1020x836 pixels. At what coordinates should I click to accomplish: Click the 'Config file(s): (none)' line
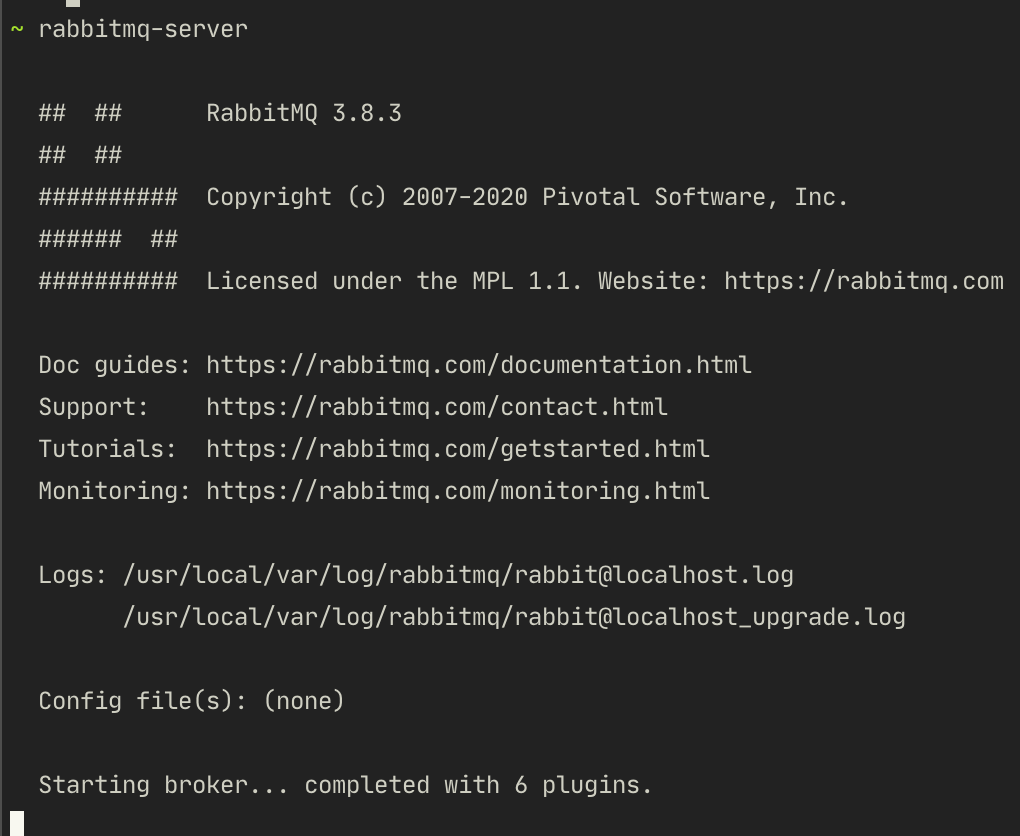pos(191,701)
